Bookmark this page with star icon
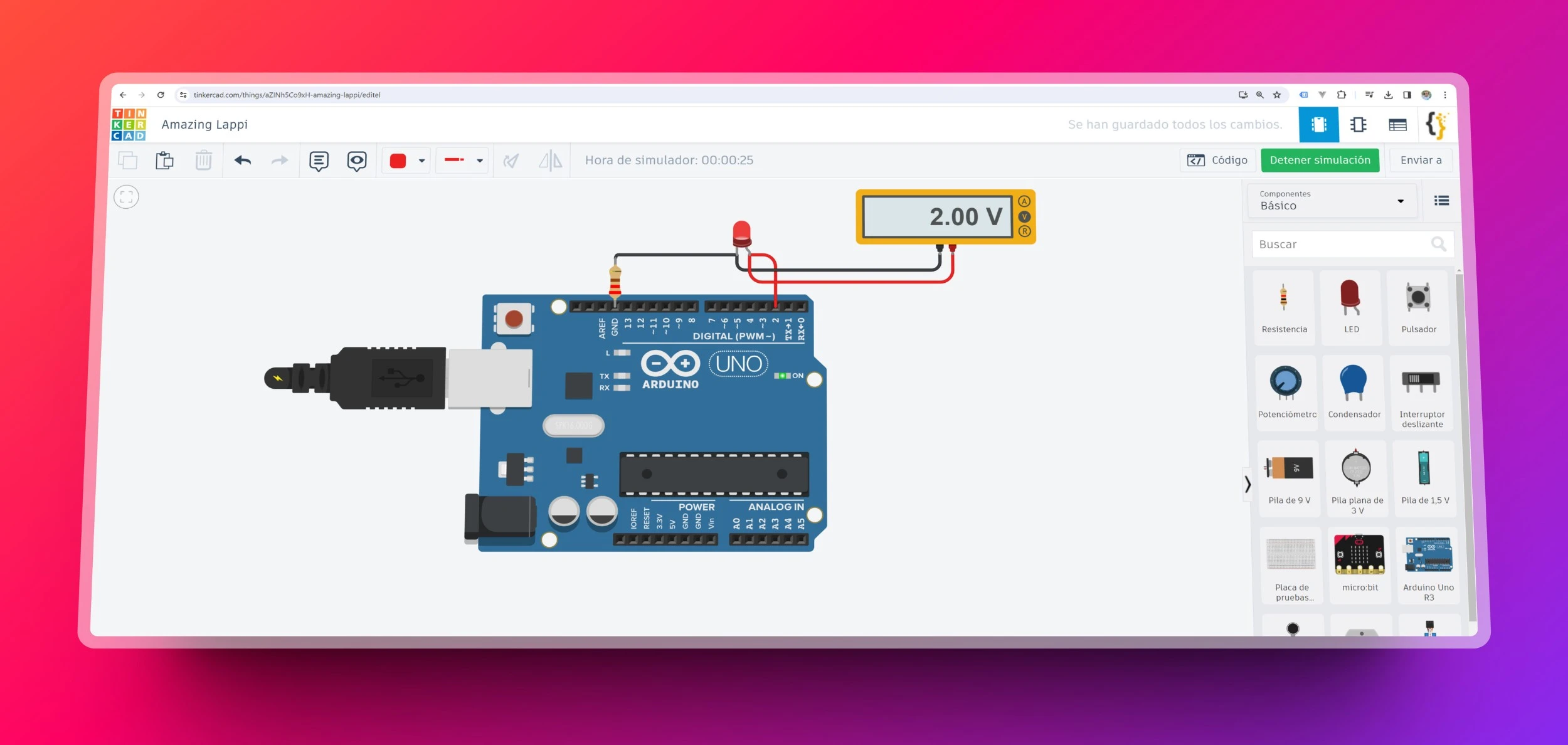The height and width of the screenshot is (745, 1568). coord(1277,95)
